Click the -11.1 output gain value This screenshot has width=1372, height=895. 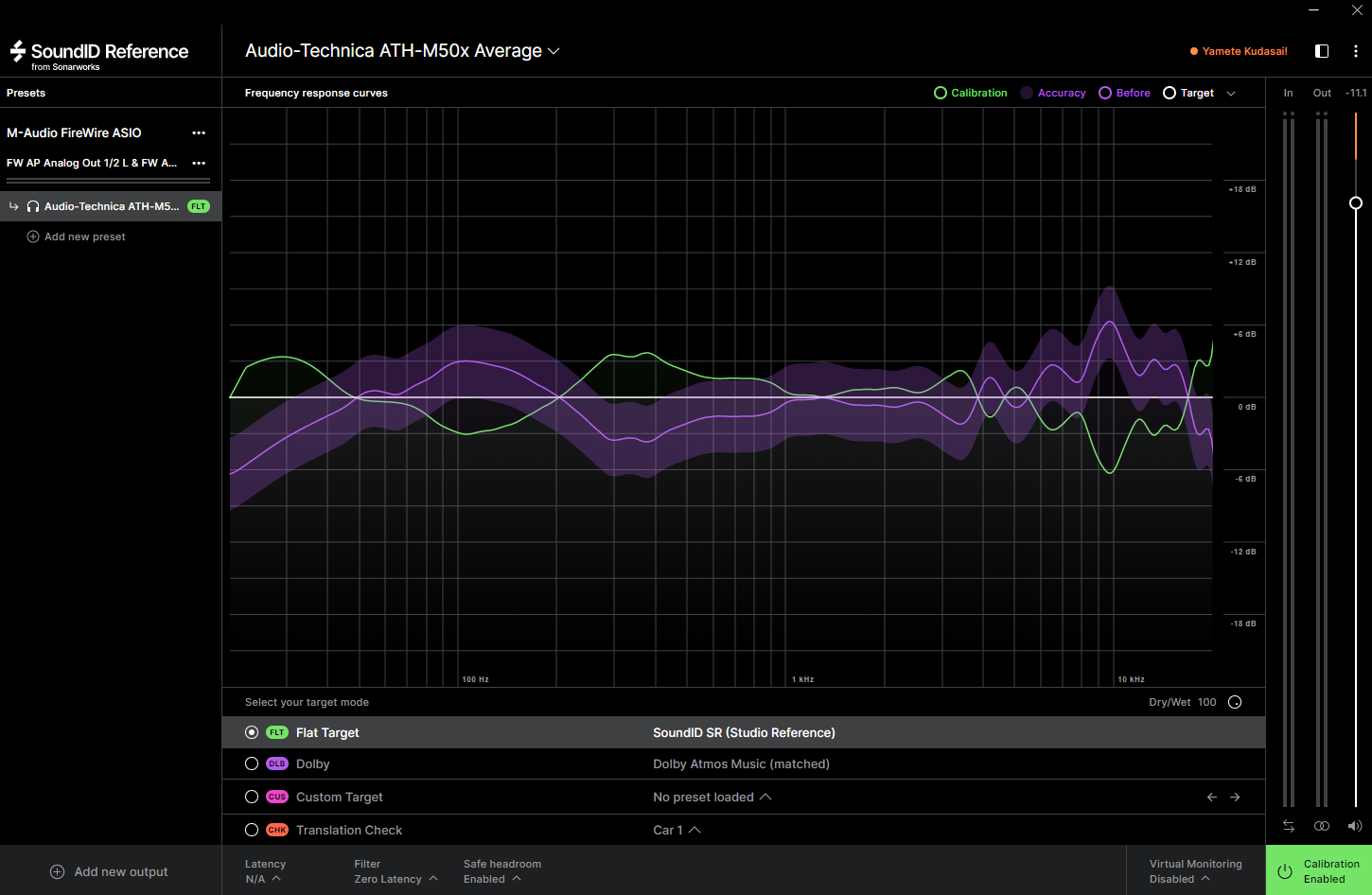pos(1356,93)
